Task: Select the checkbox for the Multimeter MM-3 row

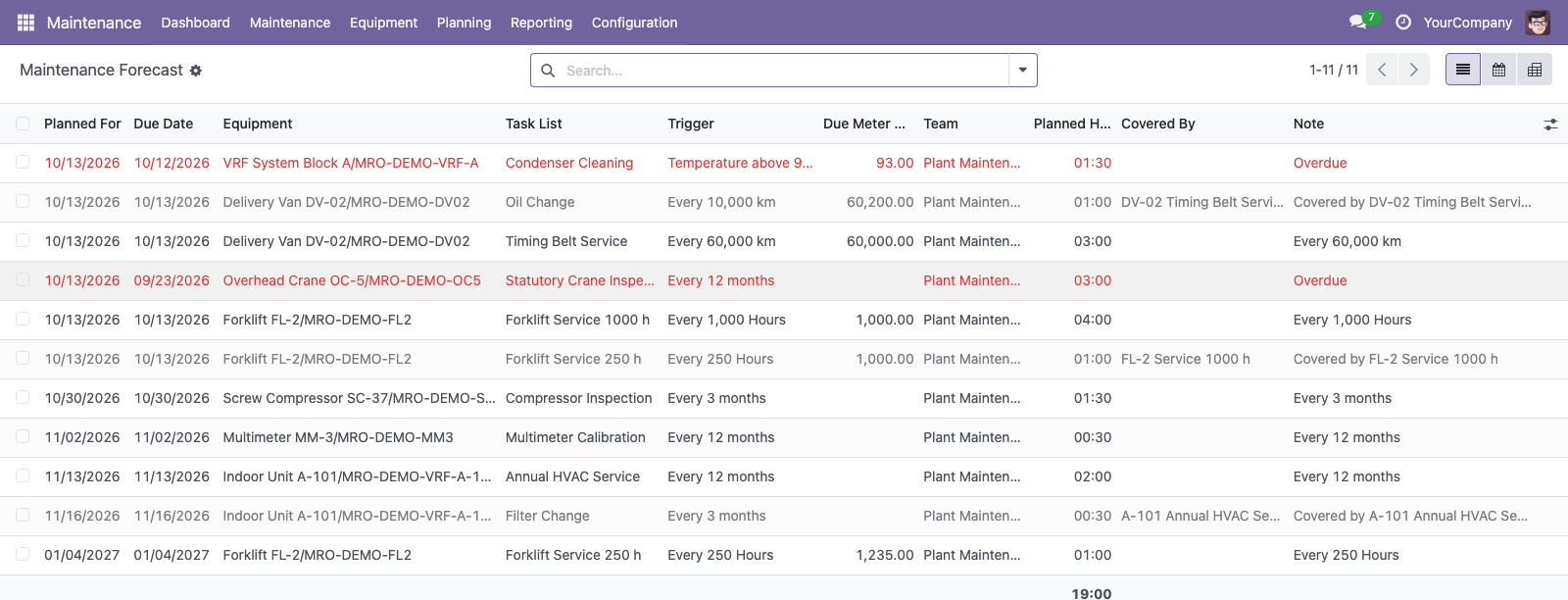Action: click(23, 437)
